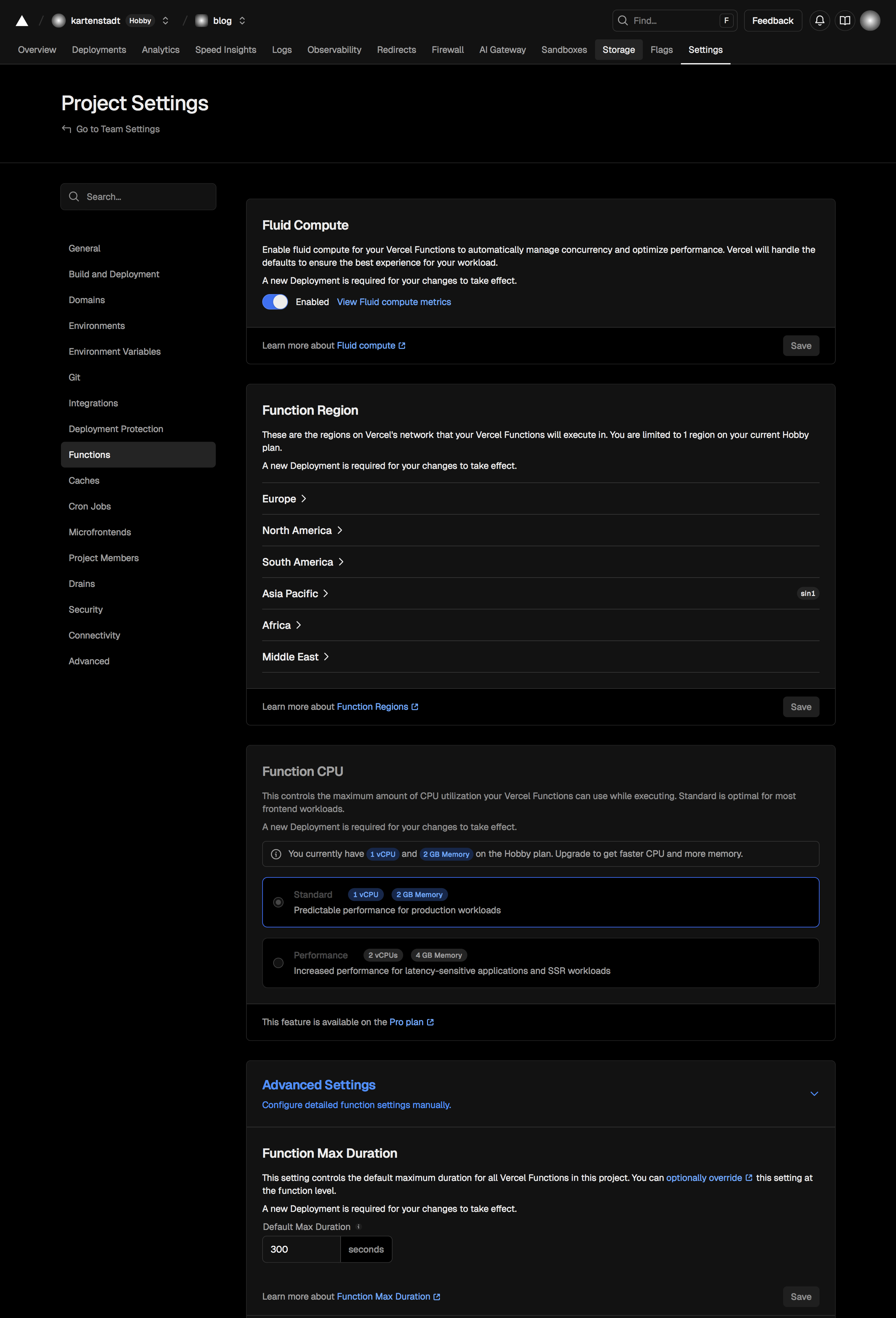The image size is (896, 1318).
Task: Open the AI Gateway tab
Action: [x=503, y=50]
